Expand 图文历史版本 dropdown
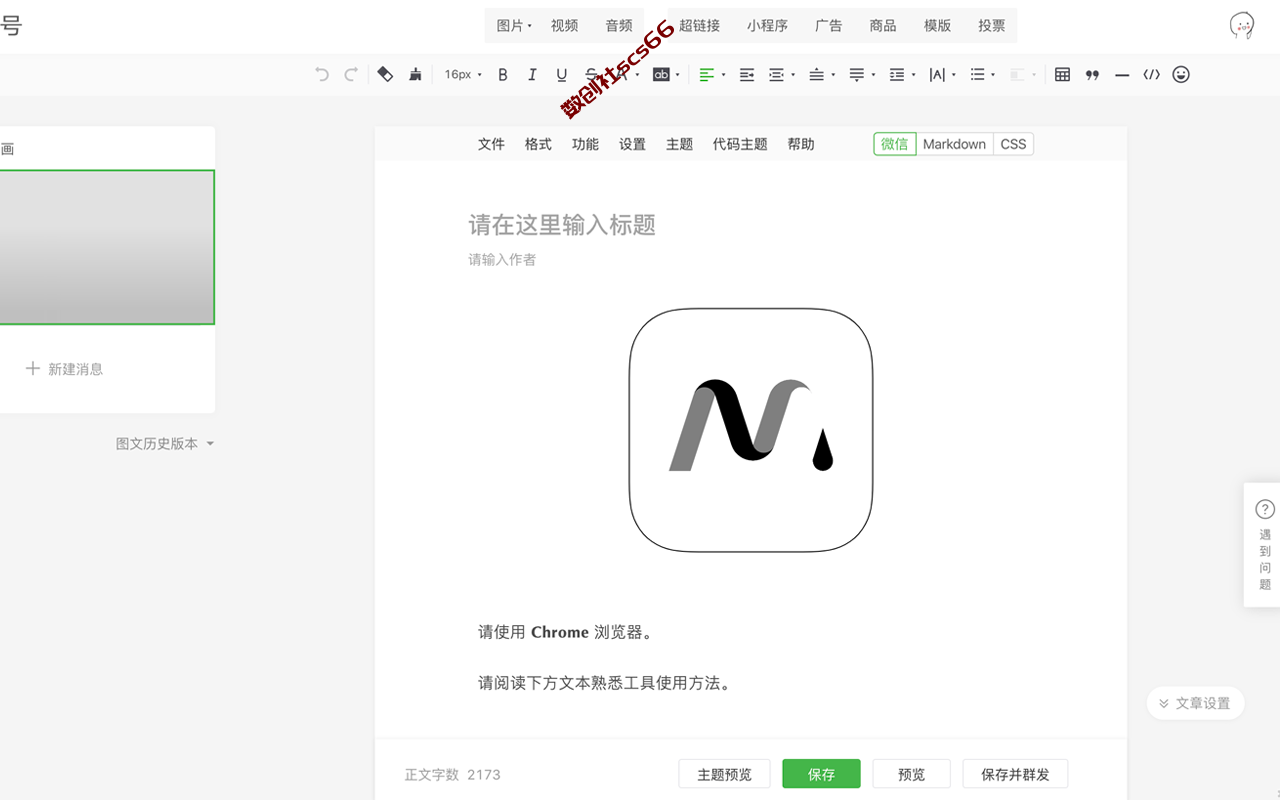The width and height of the screenshot is (1280, 800). [x=165, y=444]
